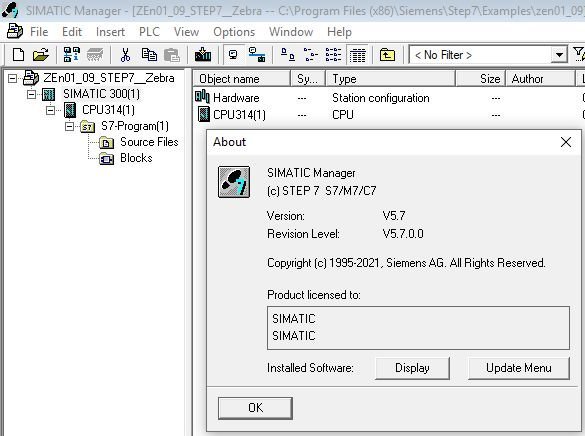The width and height of the screenshot is (585, 436).
Task: Open the PLC menu
Action: [149, 32]
